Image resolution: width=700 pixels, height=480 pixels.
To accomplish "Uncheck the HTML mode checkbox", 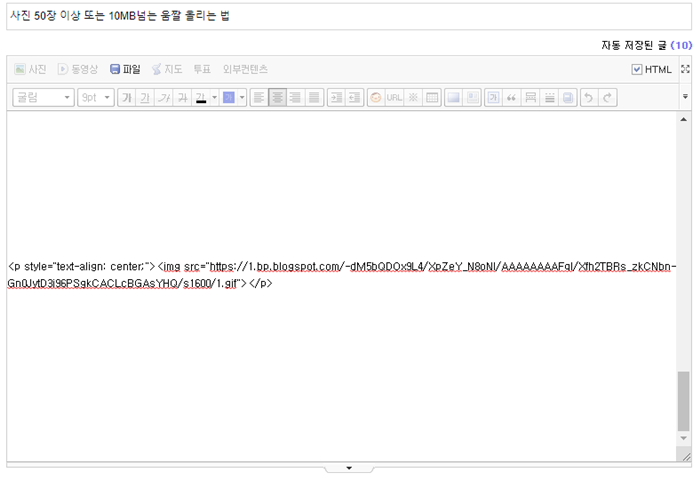I will pyautogui.click(x=637, y=69).
